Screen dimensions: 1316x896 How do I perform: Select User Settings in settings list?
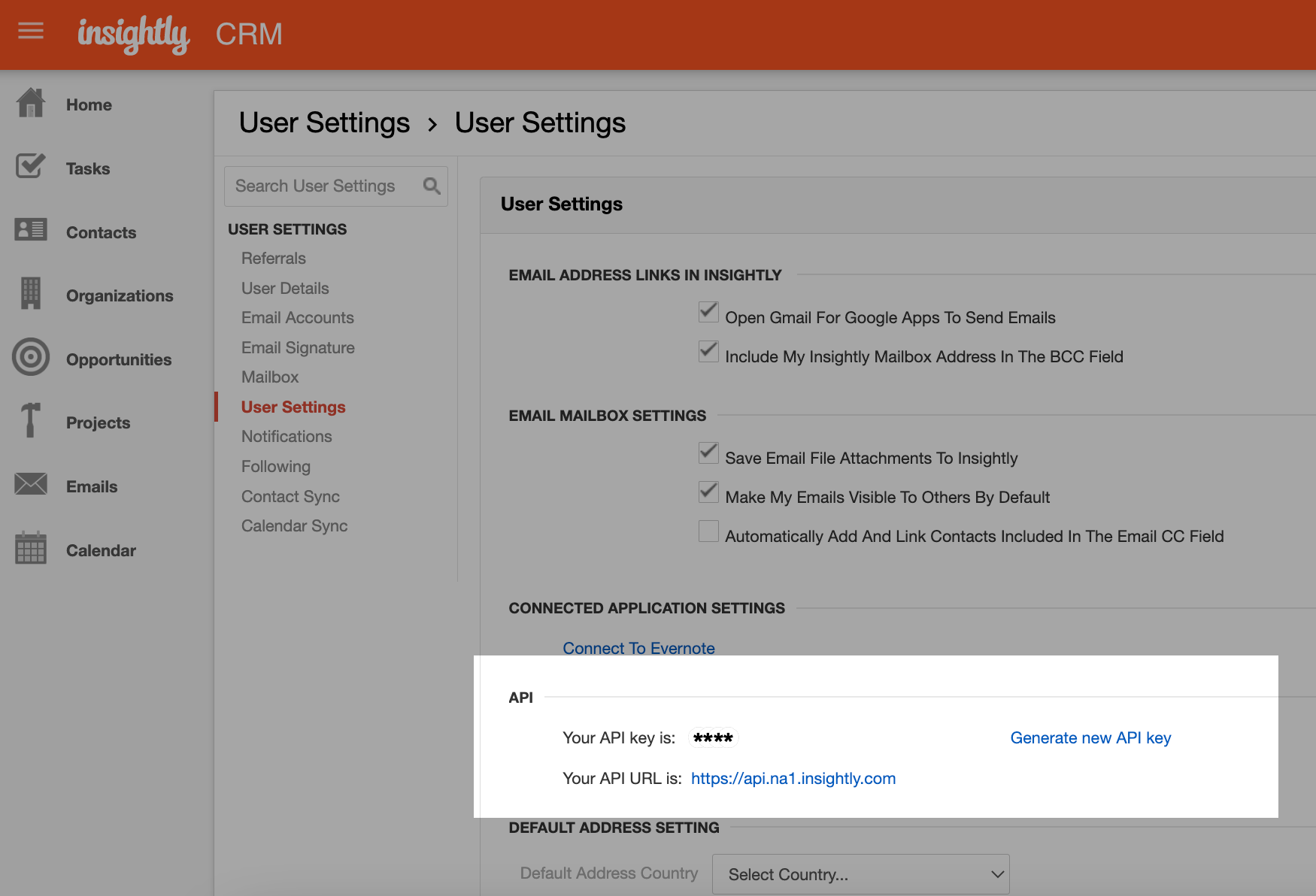[293, 407]
